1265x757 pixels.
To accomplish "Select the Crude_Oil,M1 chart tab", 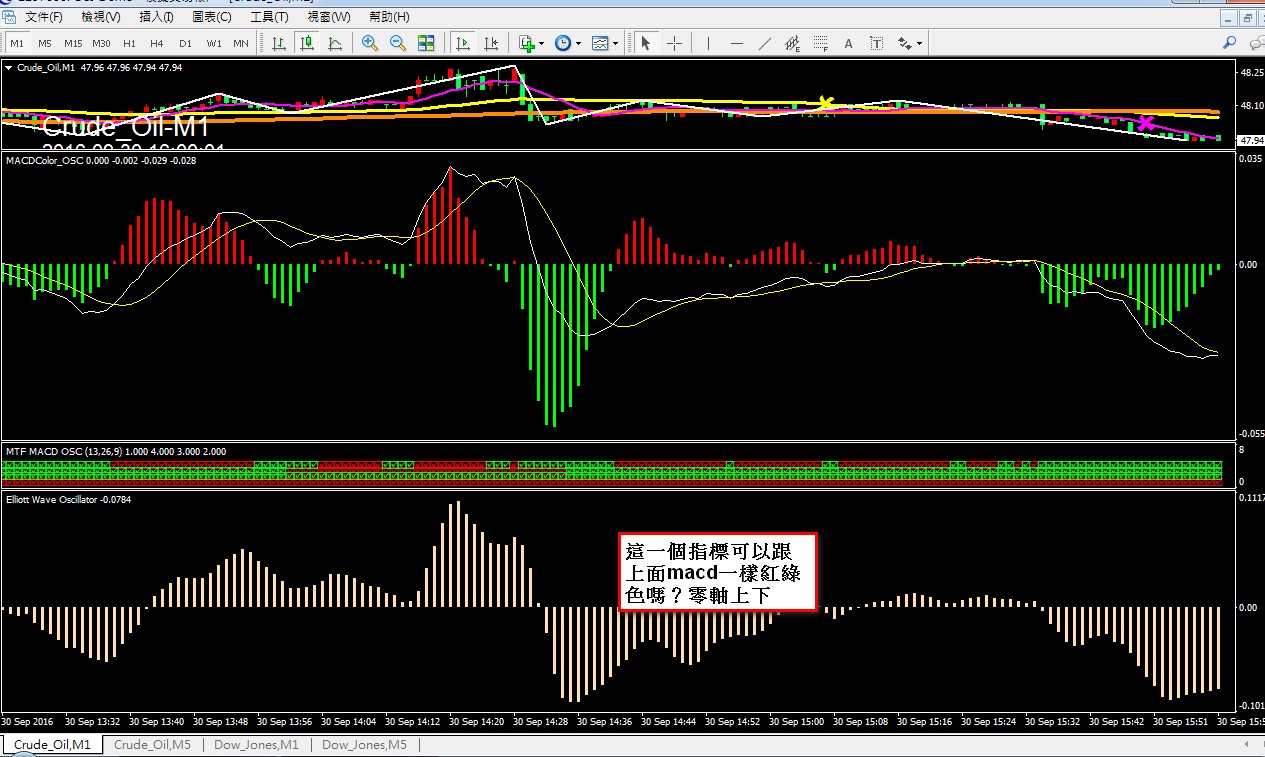I will (52, 745).
